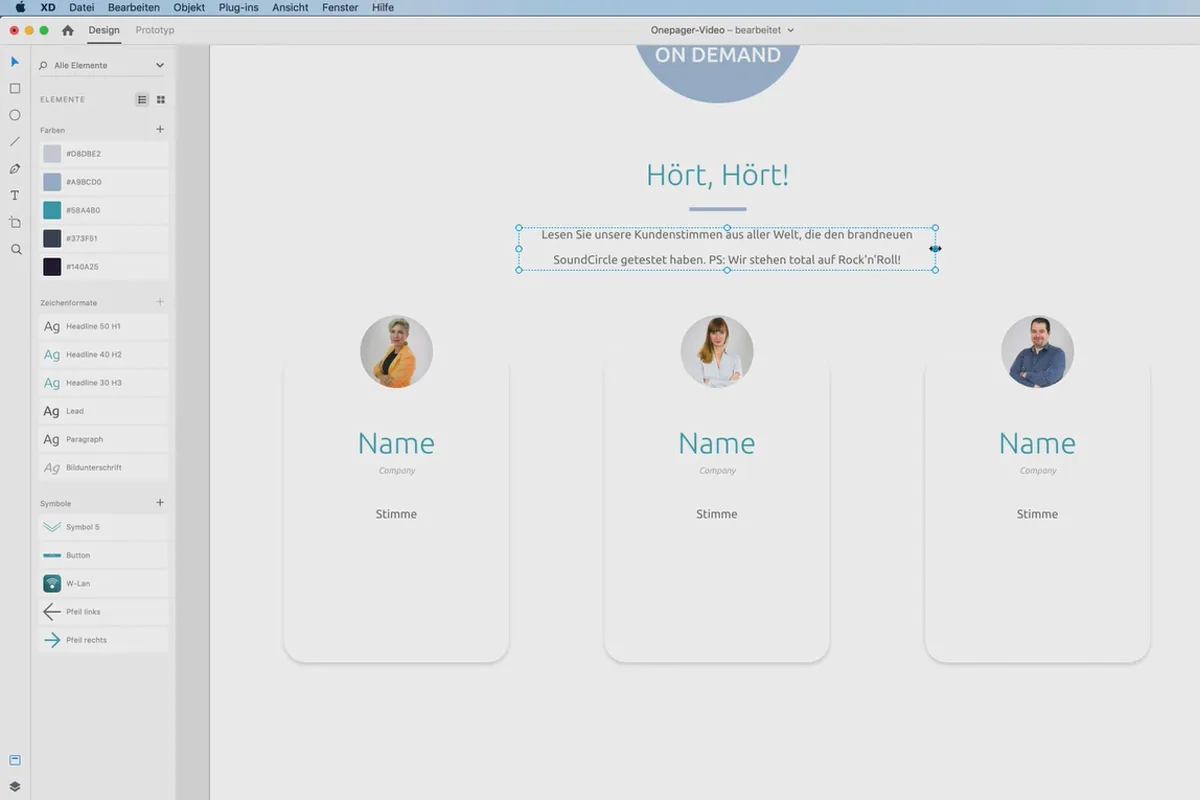Click the Zeichenformate section heading

coord(68,303)
